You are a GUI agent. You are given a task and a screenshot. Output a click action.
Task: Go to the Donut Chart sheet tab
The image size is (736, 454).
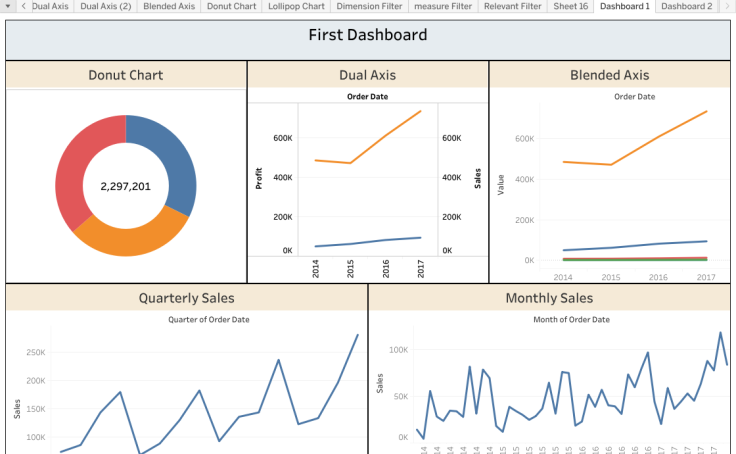pyautogui.click(x=231, y=6)
